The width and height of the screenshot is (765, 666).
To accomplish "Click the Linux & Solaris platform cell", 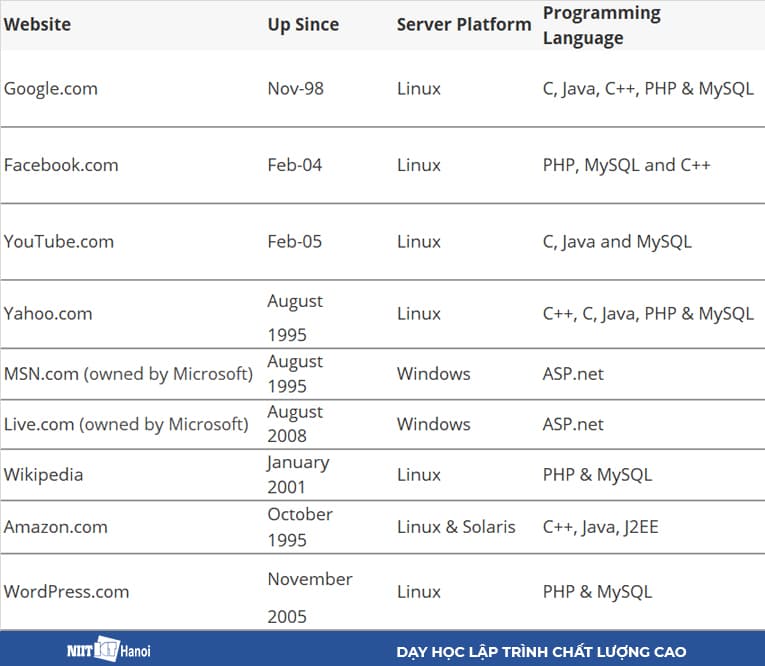I will pos(456,526).
